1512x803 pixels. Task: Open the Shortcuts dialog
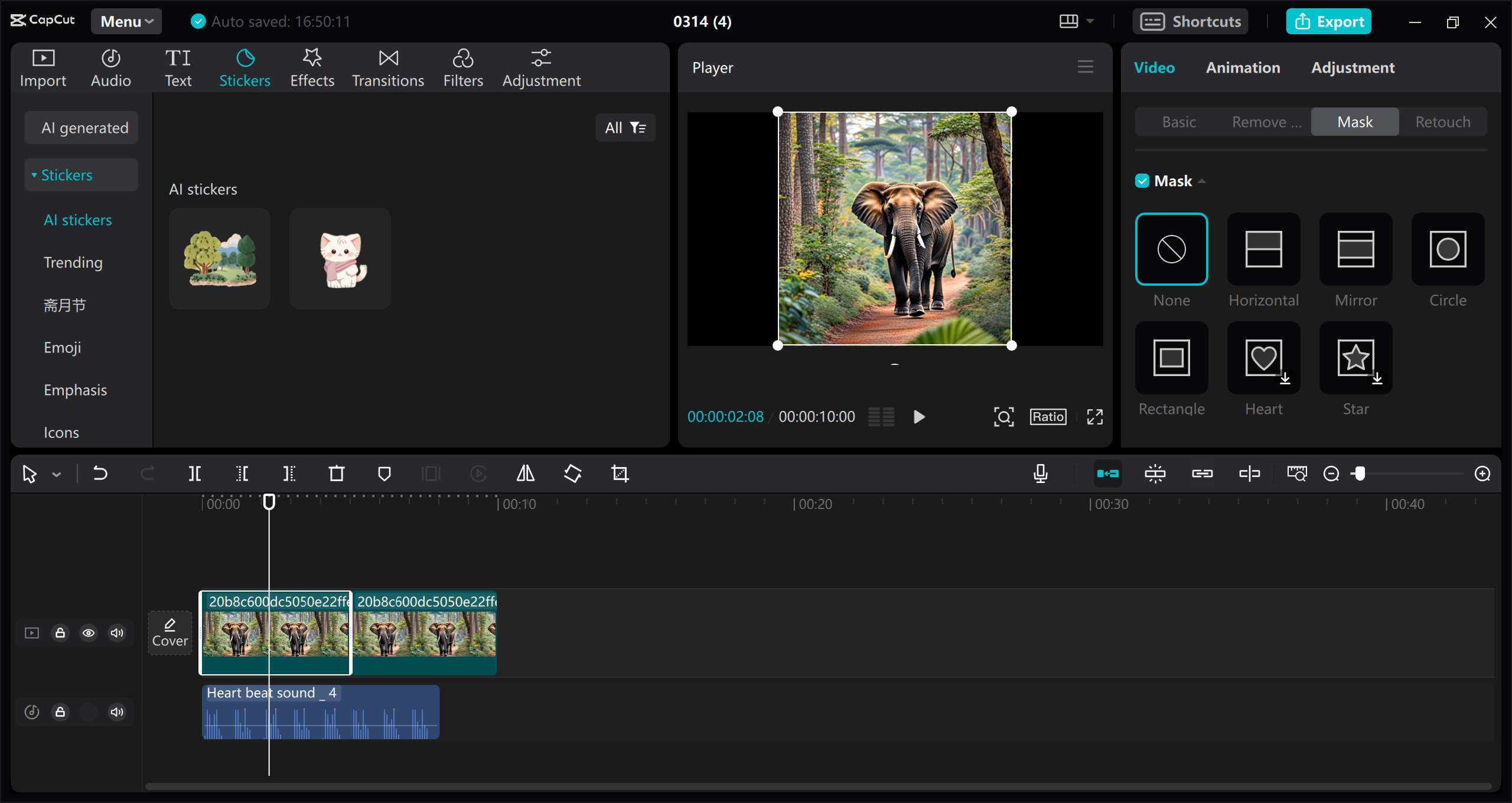coord(1191,21)
